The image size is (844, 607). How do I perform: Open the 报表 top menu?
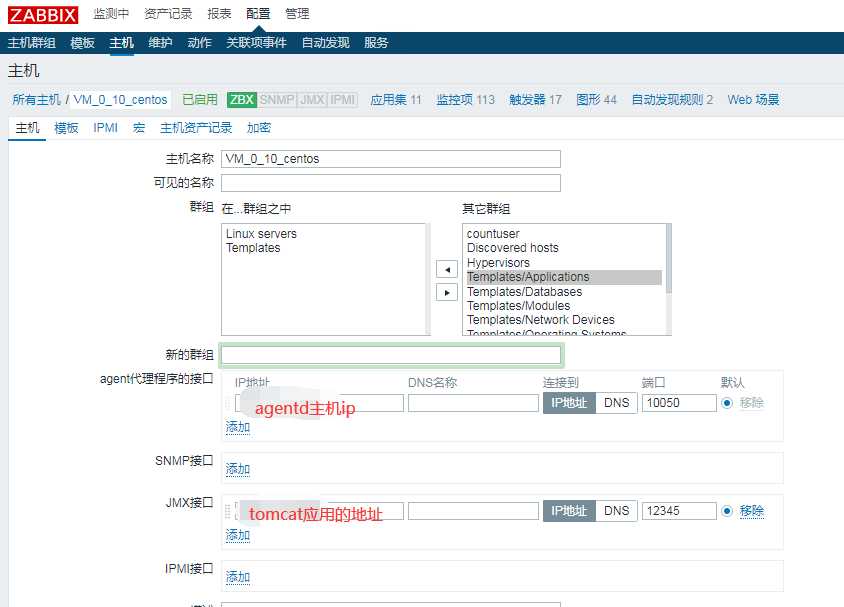219,14
